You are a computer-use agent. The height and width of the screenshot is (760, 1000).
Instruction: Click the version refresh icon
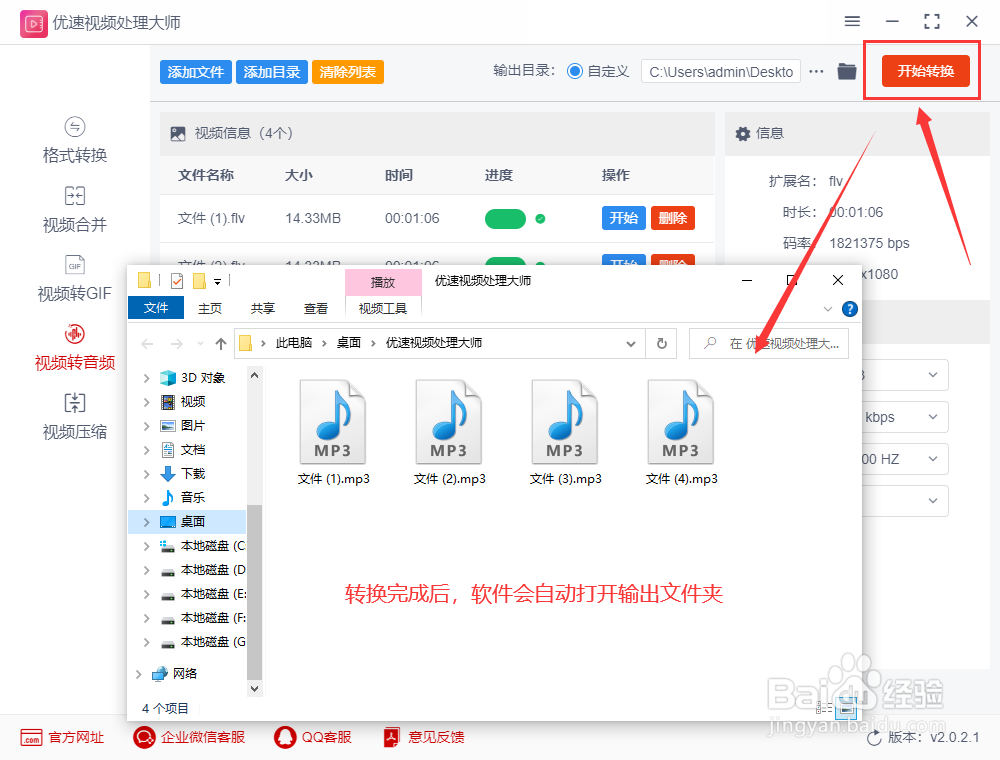[x=874, y=738]
